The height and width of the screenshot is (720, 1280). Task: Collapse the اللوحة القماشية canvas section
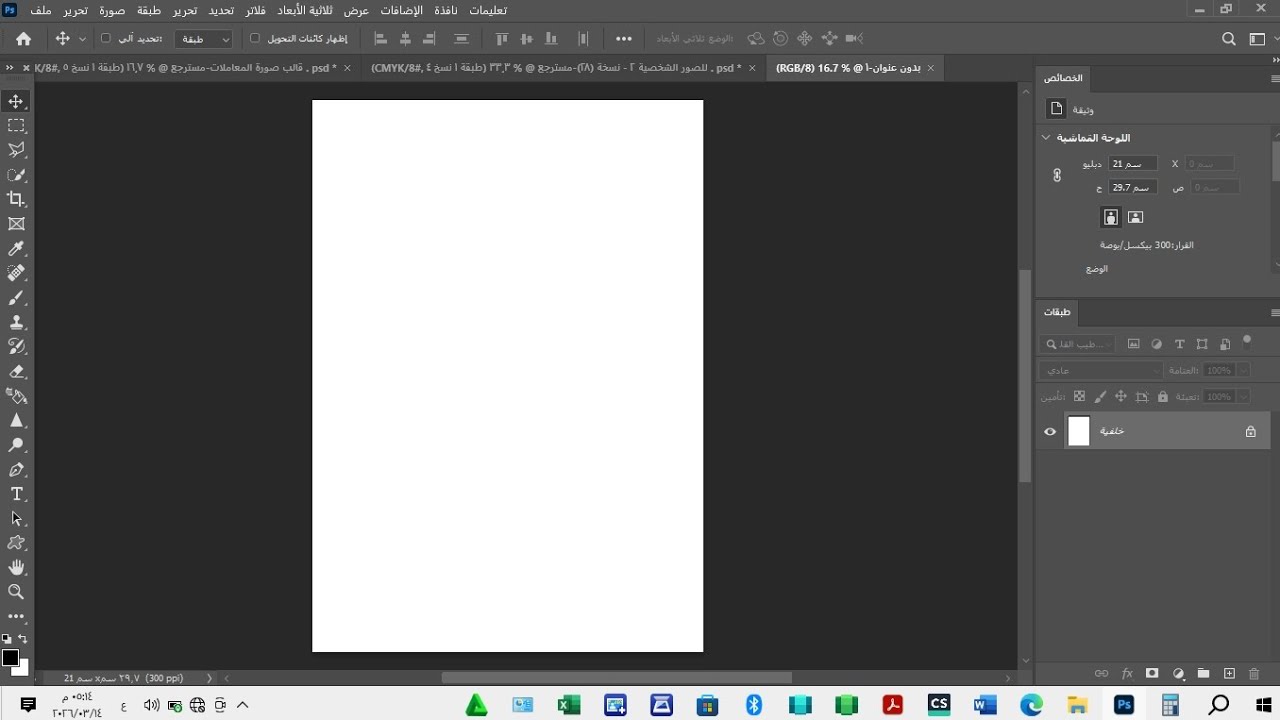click(1046, 138)
